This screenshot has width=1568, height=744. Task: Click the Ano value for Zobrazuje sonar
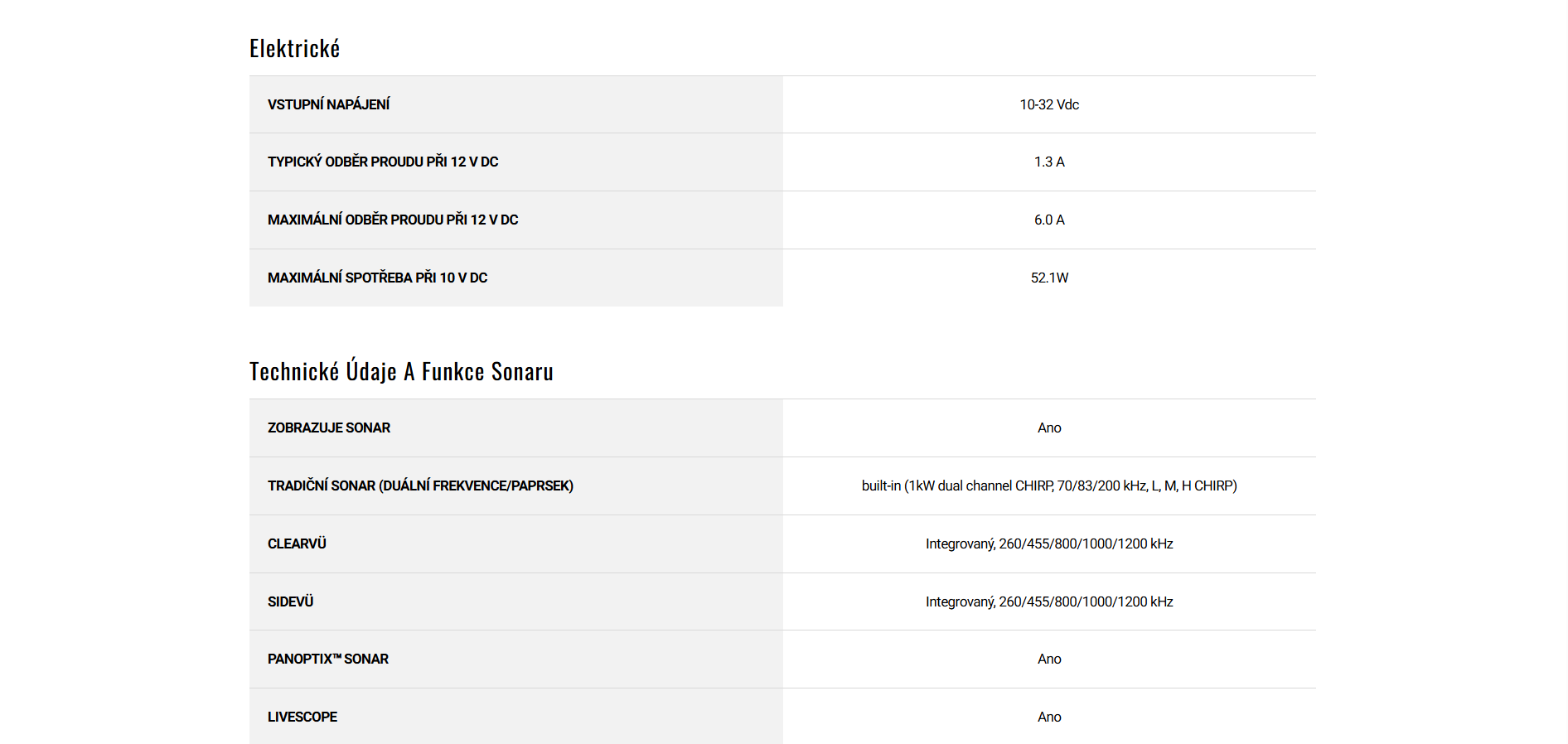tap(1048, 428)
